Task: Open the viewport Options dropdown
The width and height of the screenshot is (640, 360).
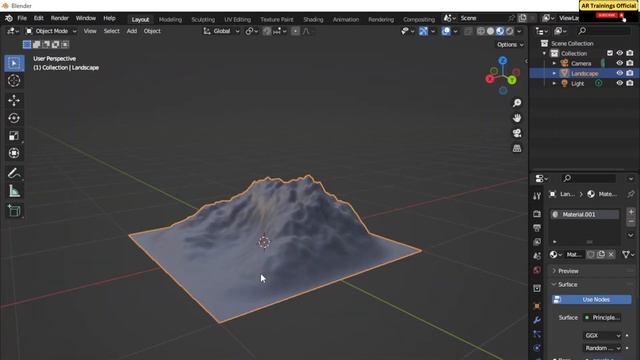Action: (x=510, y=44)
